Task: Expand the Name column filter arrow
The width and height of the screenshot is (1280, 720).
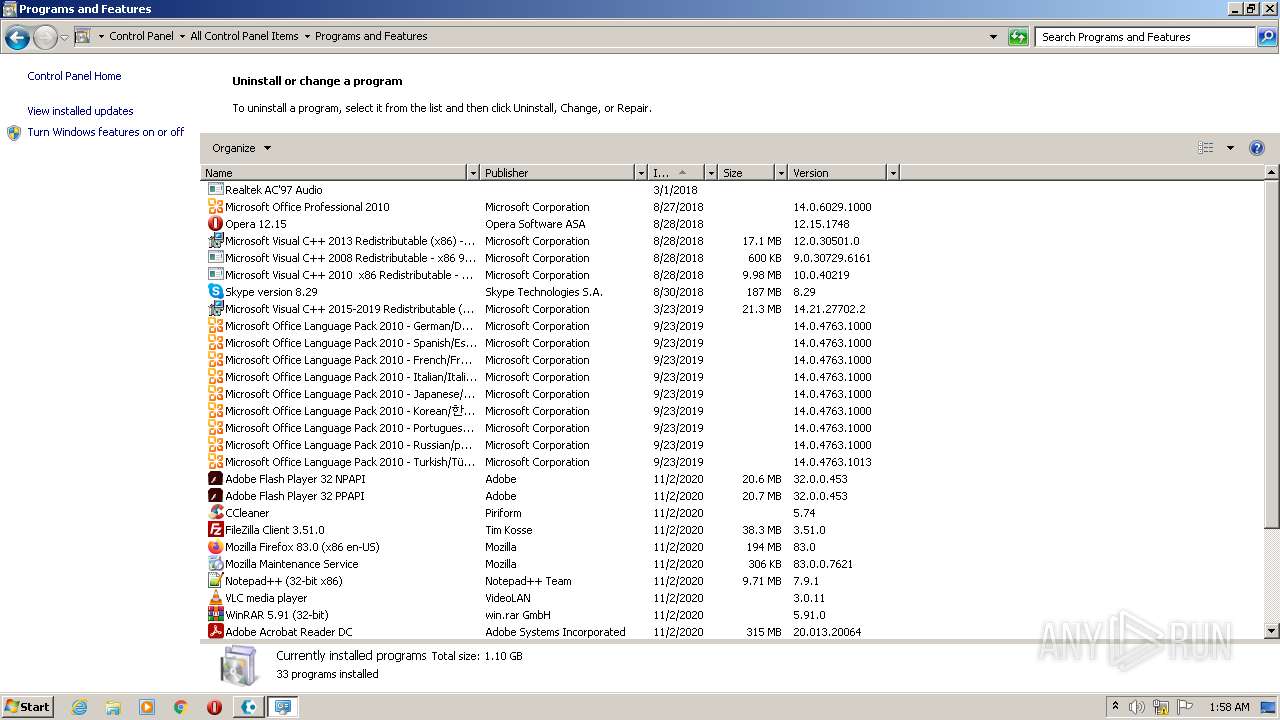Action: pyautogui.click(x=473, y=173)
